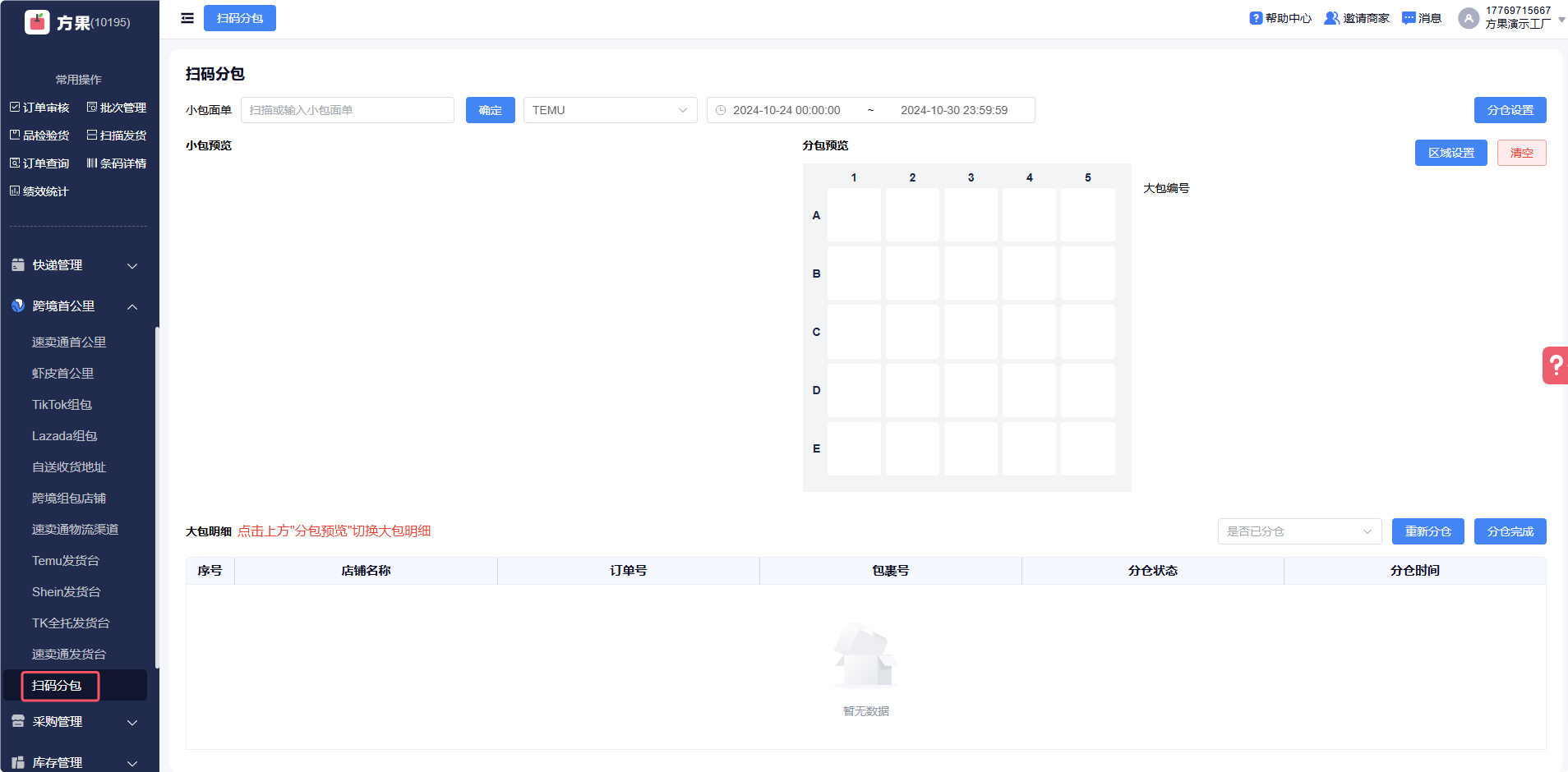Click the hamburger menu collapse icon
Screen dimensions: 1568x772
[x=187, y=18]
